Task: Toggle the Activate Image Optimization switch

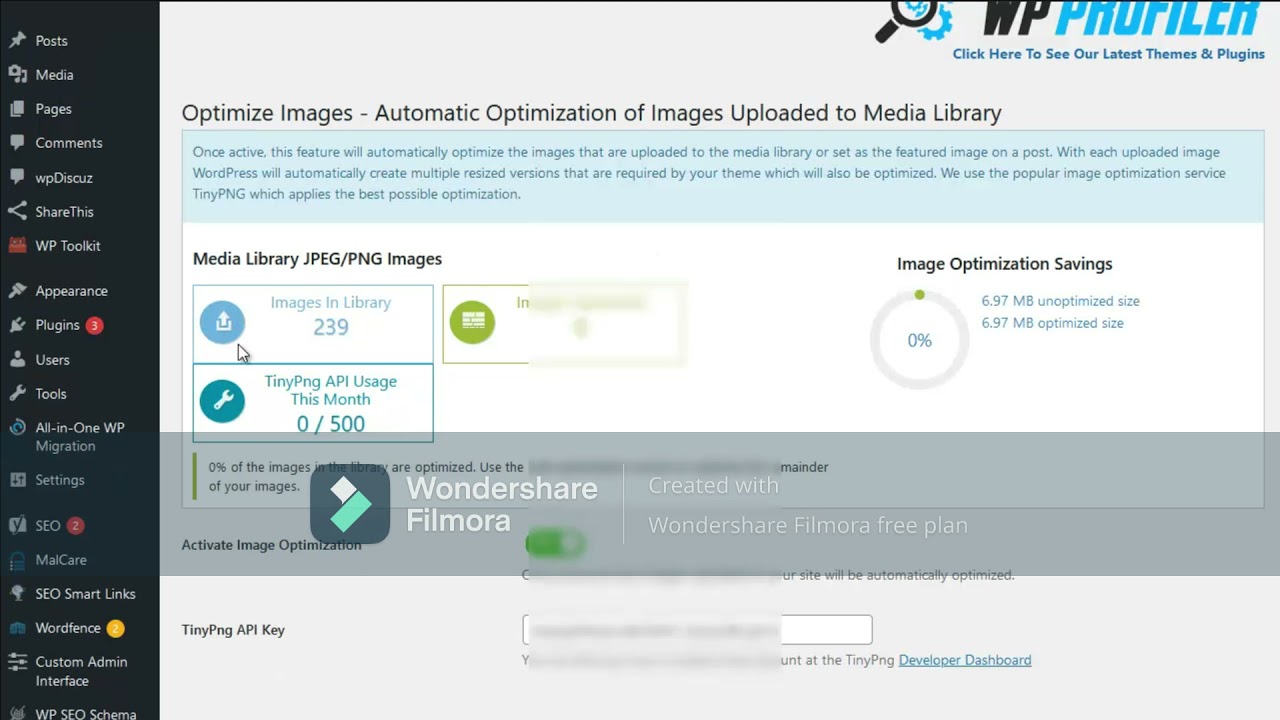Action: tap(555, 544)
